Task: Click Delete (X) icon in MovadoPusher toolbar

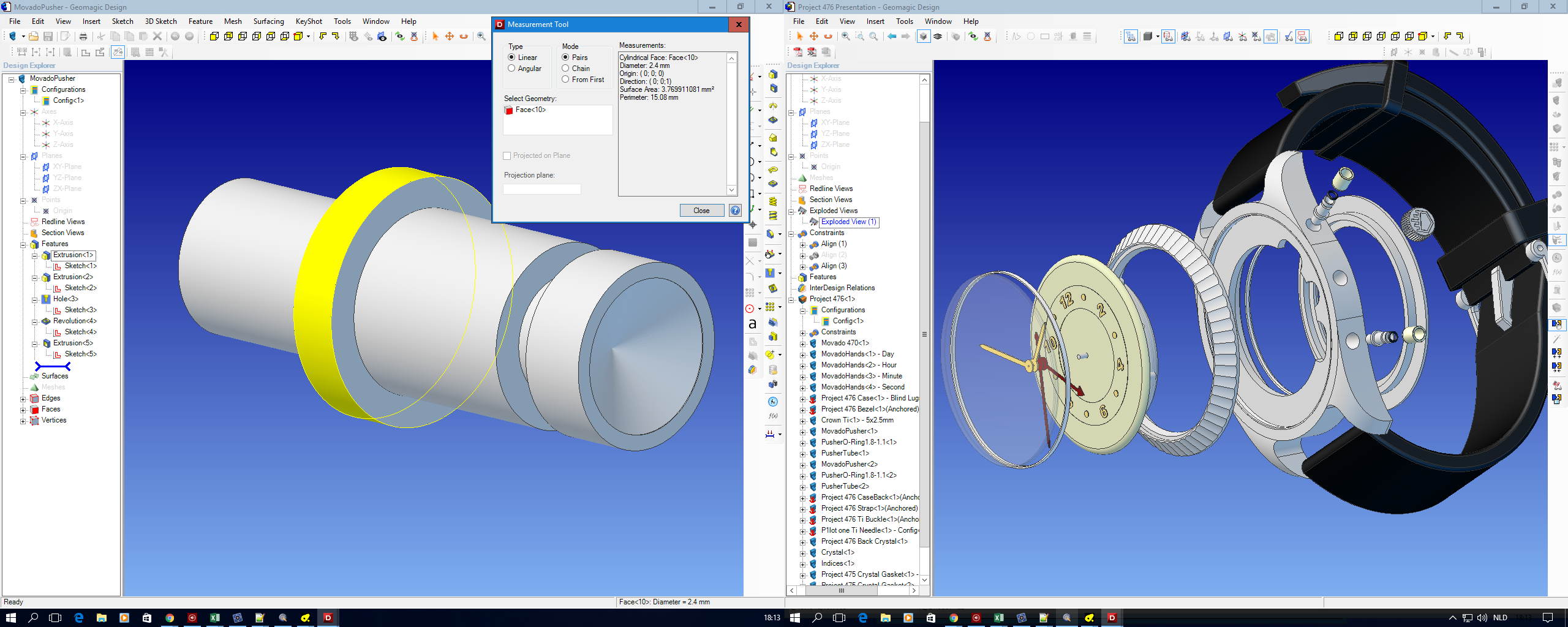Action: [x=157, y=37]
